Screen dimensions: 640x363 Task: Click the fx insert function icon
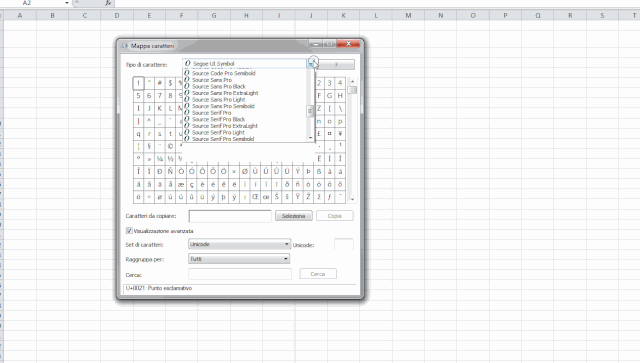[108, 3]
